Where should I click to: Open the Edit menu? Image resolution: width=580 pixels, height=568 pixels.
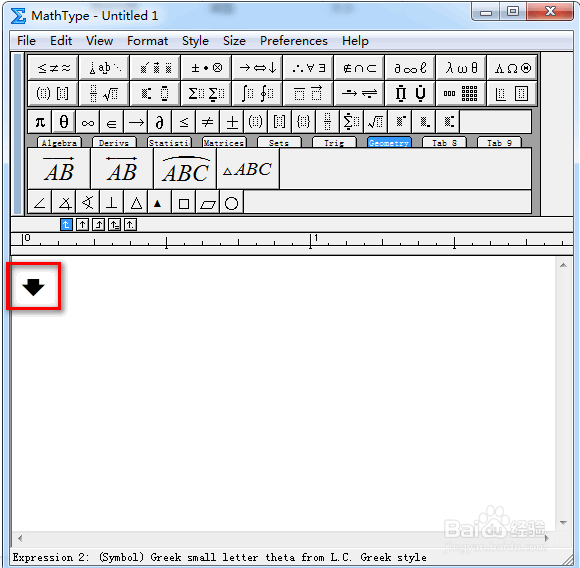coord(61,41)
